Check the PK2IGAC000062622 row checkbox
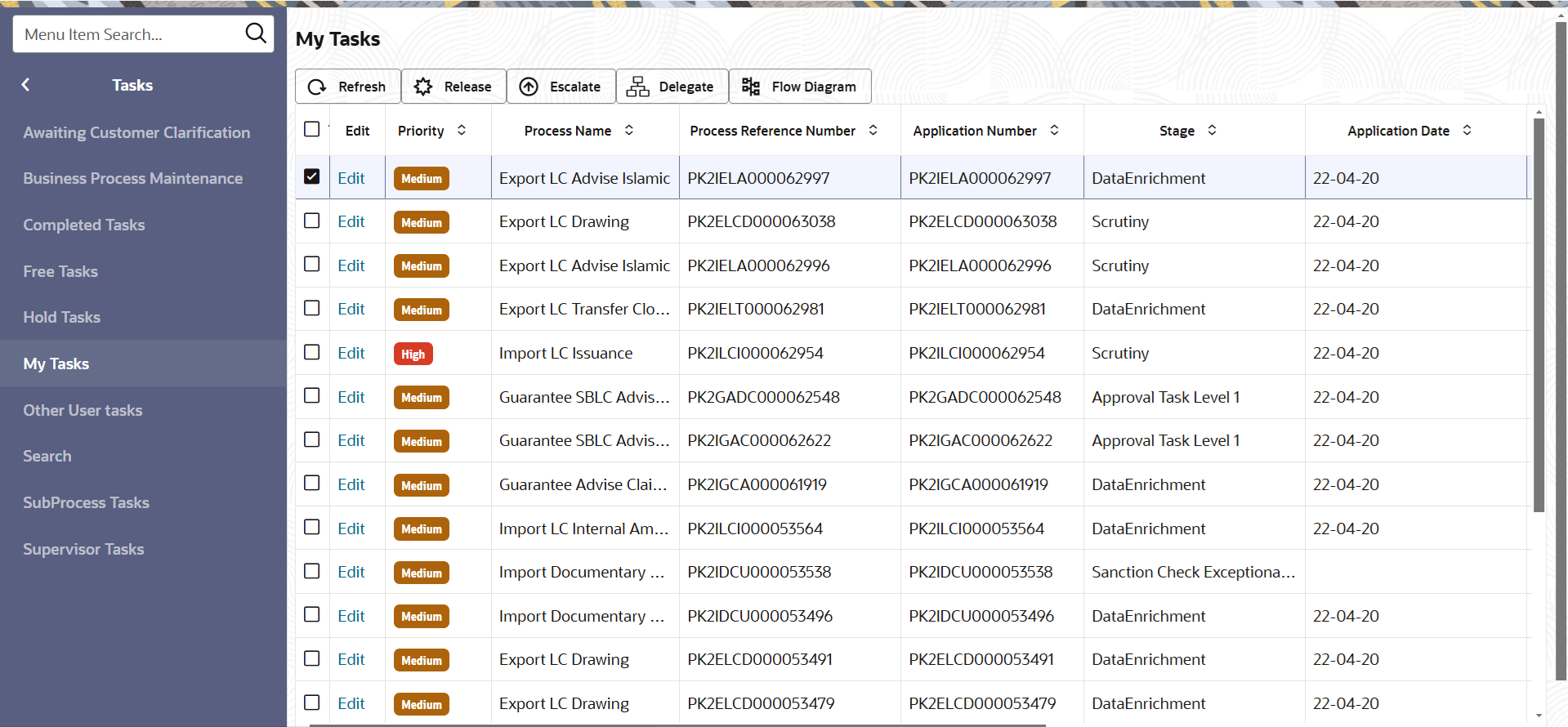This screenshot has width=1568, height=727. 311,439
